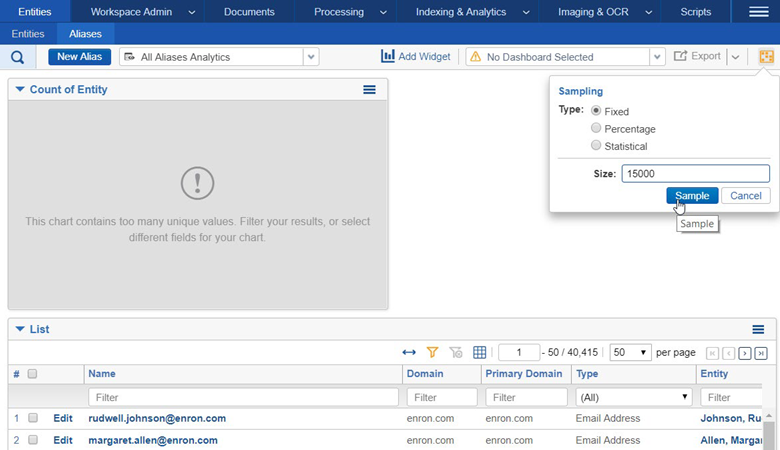The width and height of the screenshot is (780, 450).
Task: Open the List widget menu icon
Action: pyautogui.click(x=758, y=329)
